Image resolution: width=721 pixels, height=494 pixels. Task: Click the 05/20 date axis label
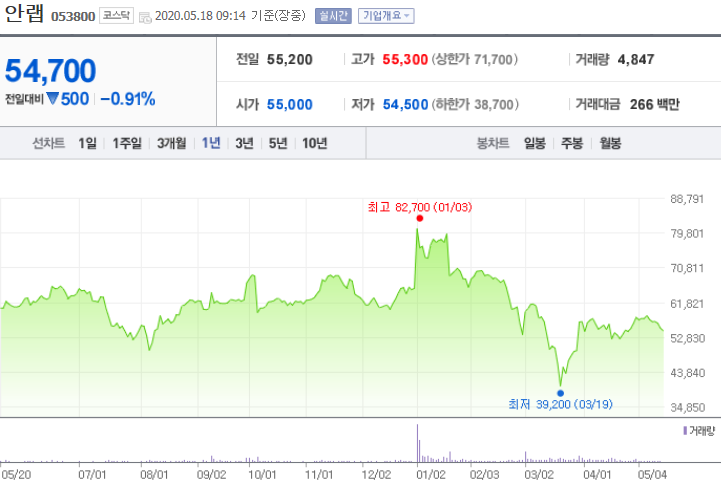(16, 475)
